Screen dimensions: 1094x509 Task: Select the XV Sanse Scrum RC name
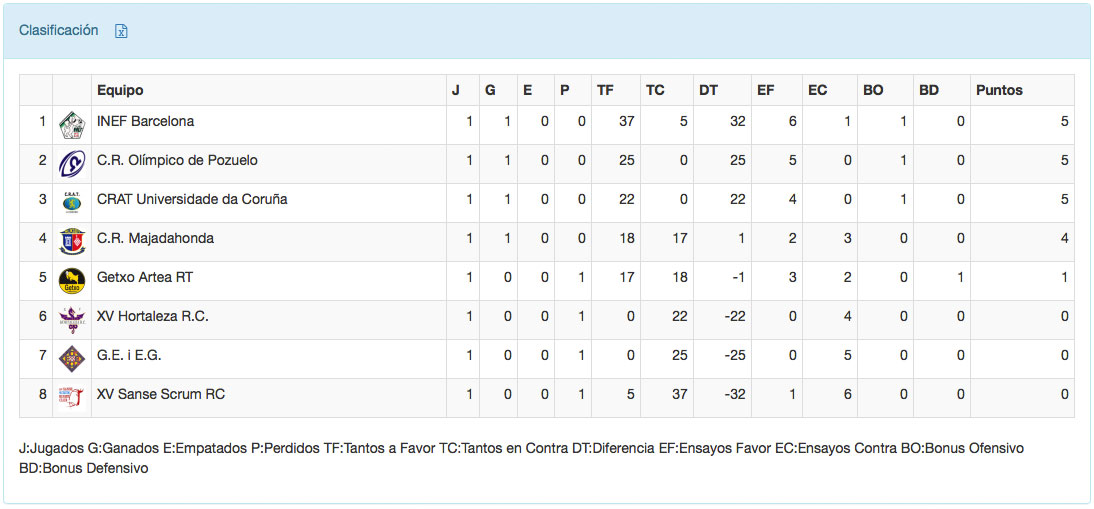click(161, 394)
